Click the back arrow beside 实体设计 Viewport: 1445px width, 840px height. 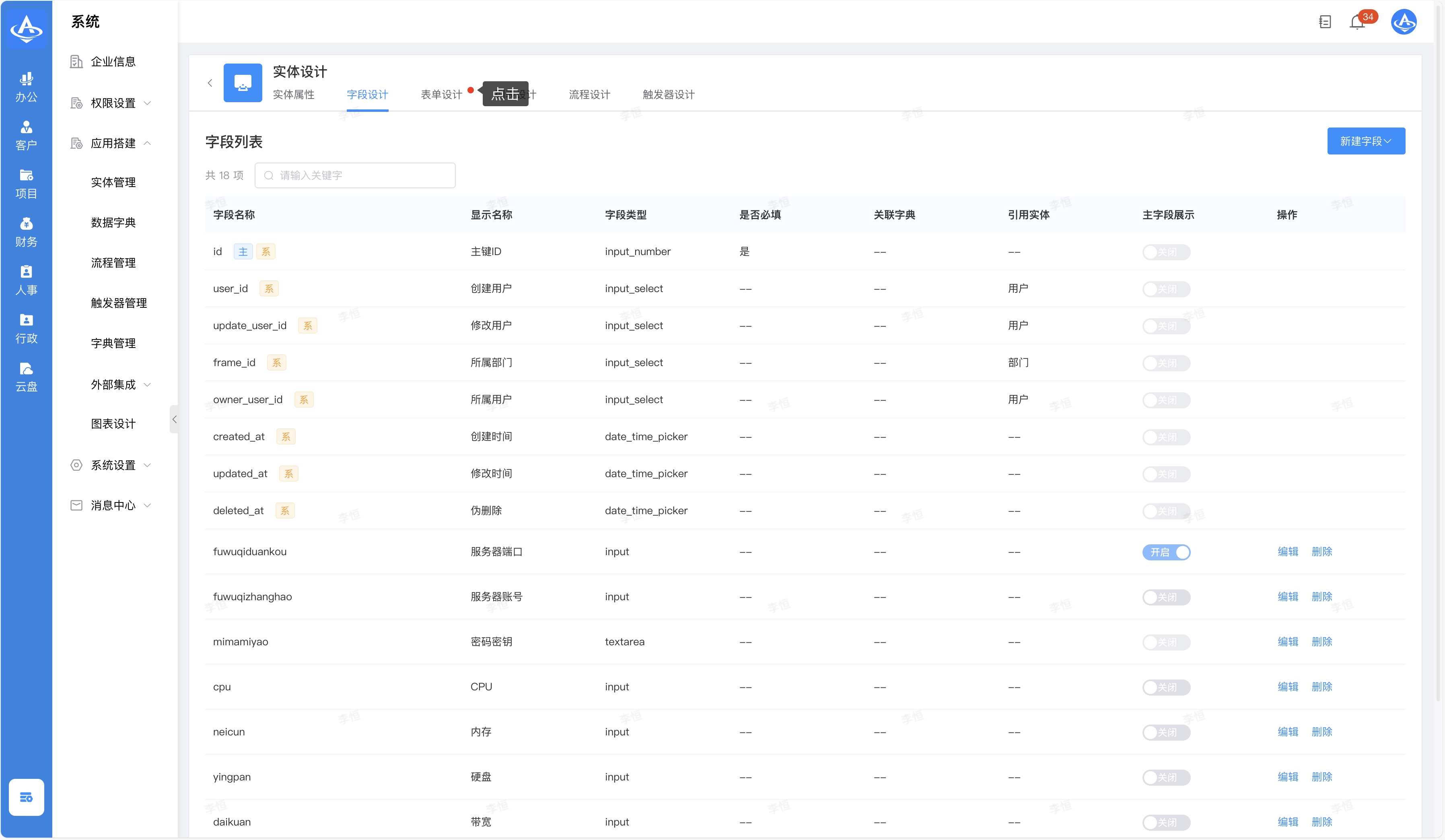(210, 83)
